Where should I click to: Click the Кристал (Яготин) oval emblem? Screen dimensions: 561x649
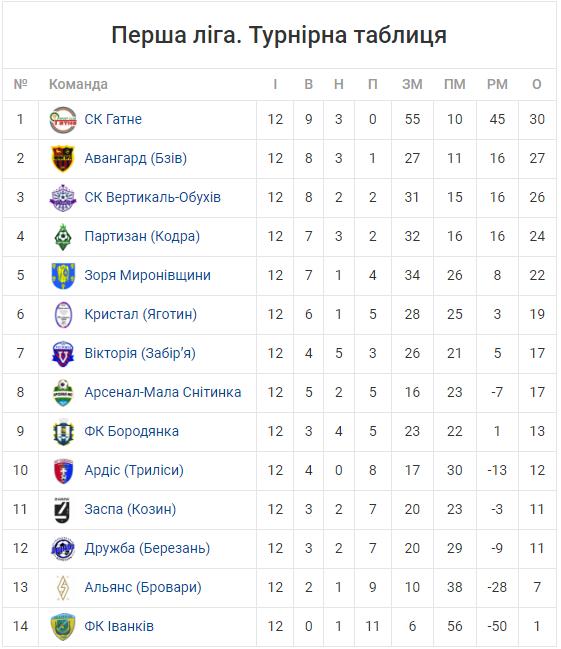63,315
